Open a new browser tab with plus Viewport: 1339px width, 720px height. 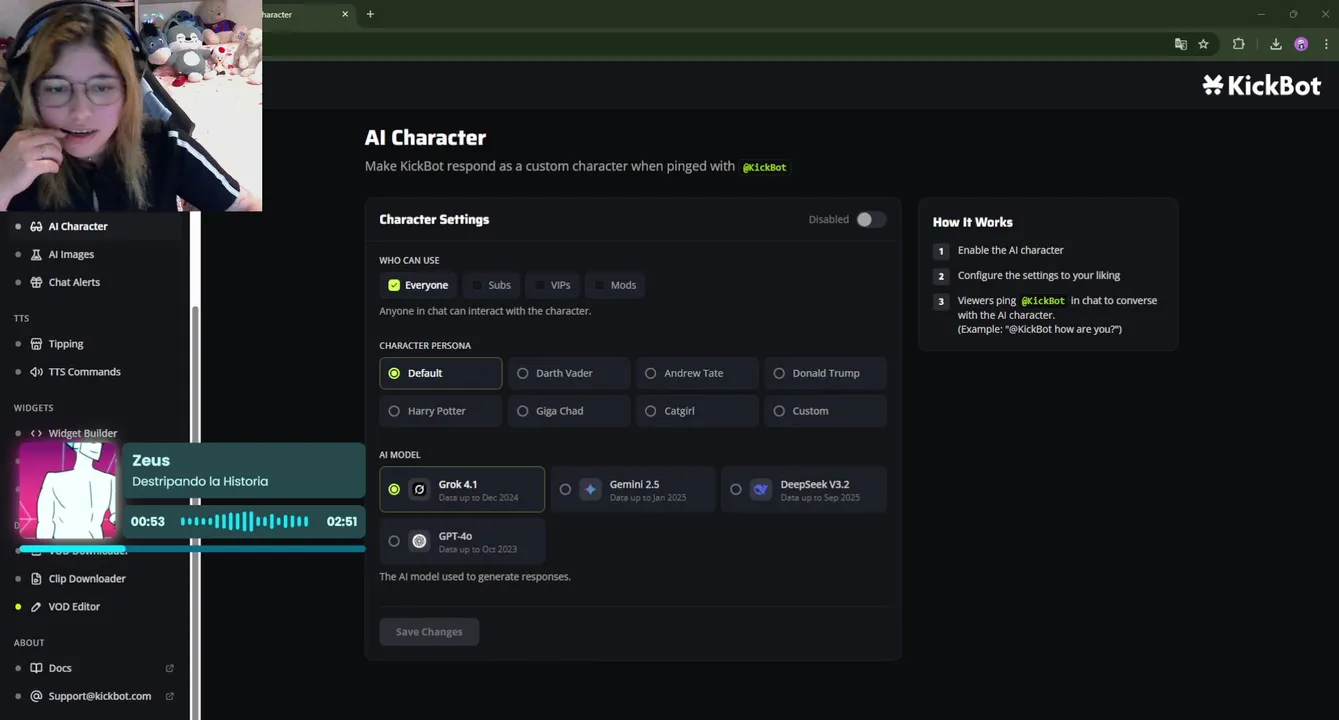[x=370, y=14]
